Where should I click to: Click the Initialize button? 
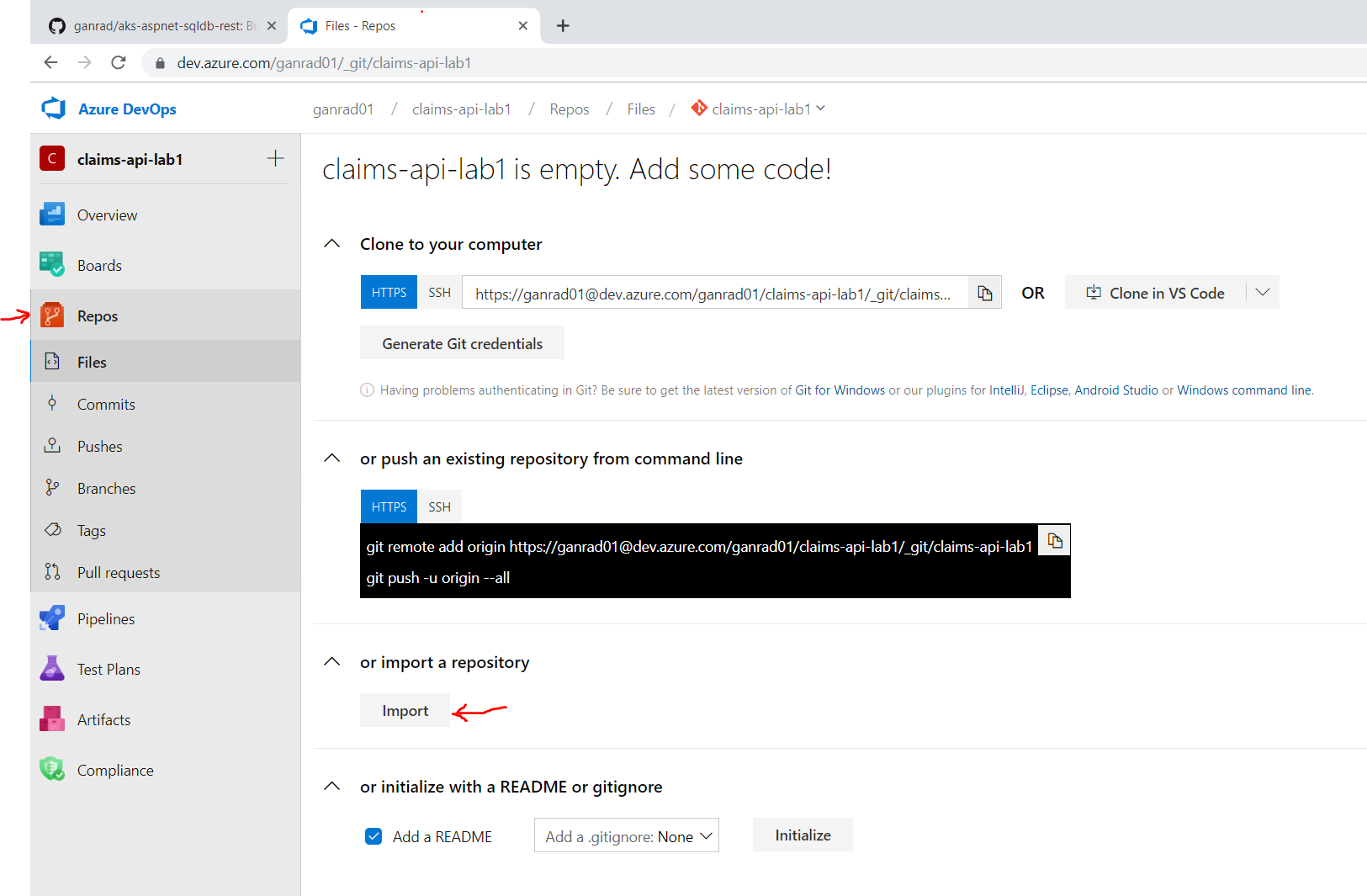pos(803,835)
